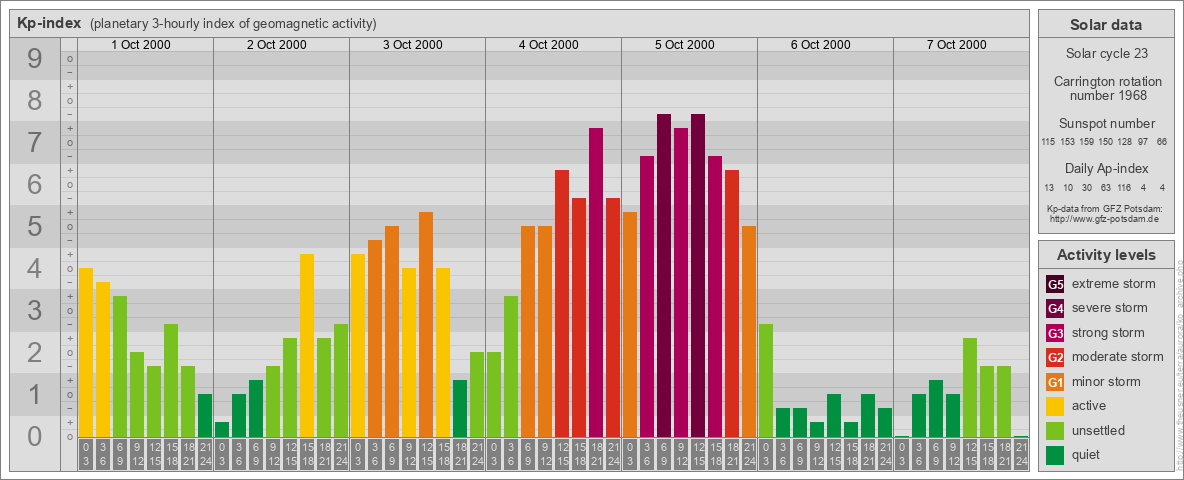Screen dimensions: 1184x480
Task: Click the '5 Oct 2000' date header
Action: click(685, 45)
